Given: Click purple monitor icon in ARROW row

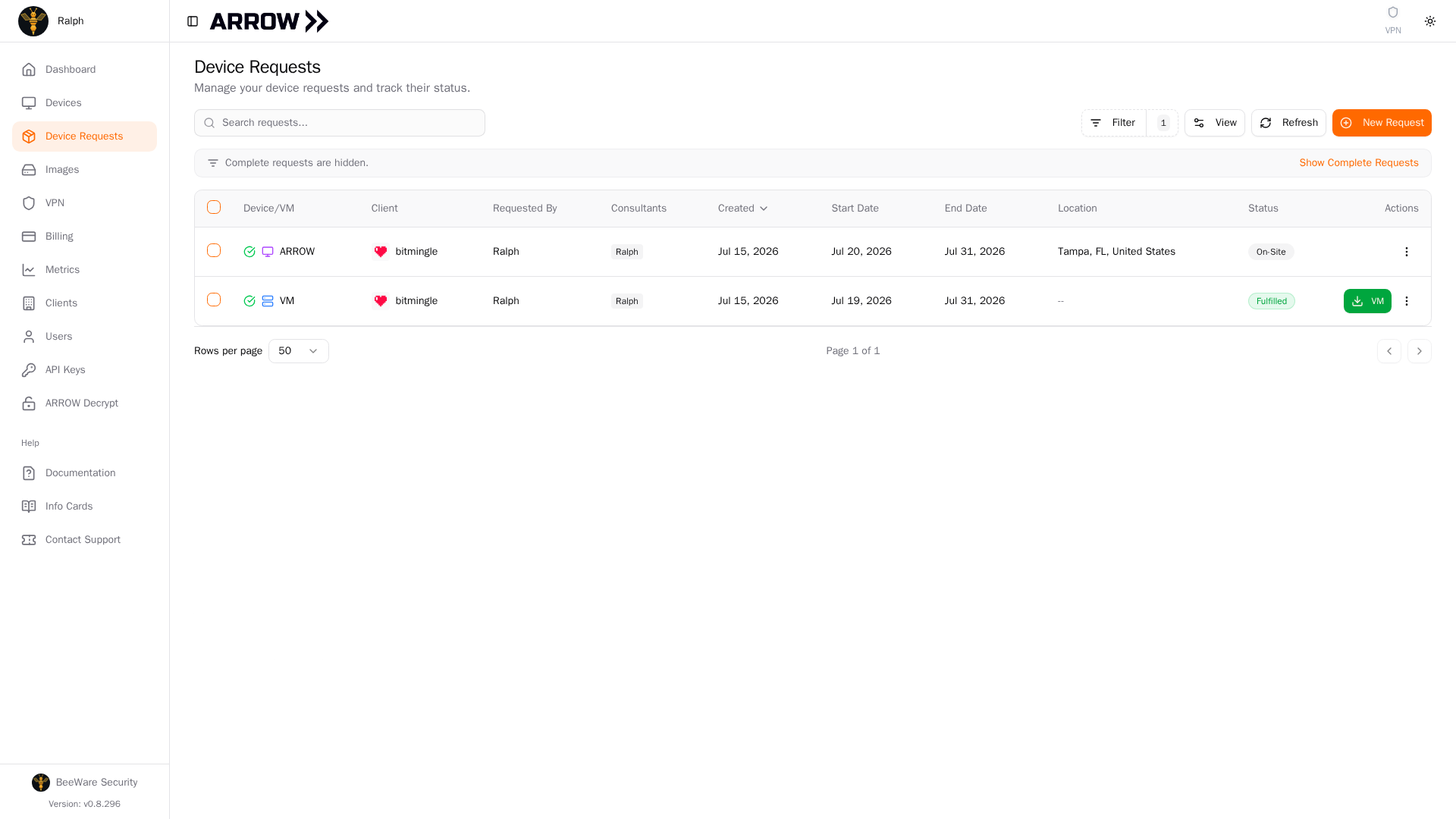Looking at the screenshot, I should pos(268,252).
